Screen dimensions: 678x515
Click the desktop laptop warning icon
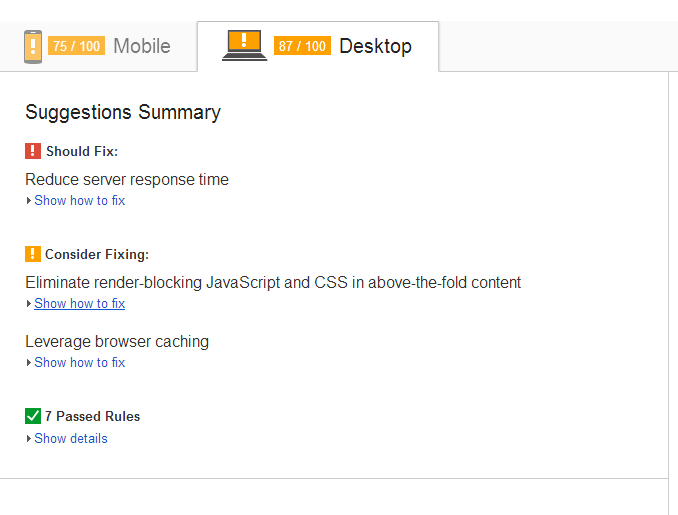[x=244, y=45]
